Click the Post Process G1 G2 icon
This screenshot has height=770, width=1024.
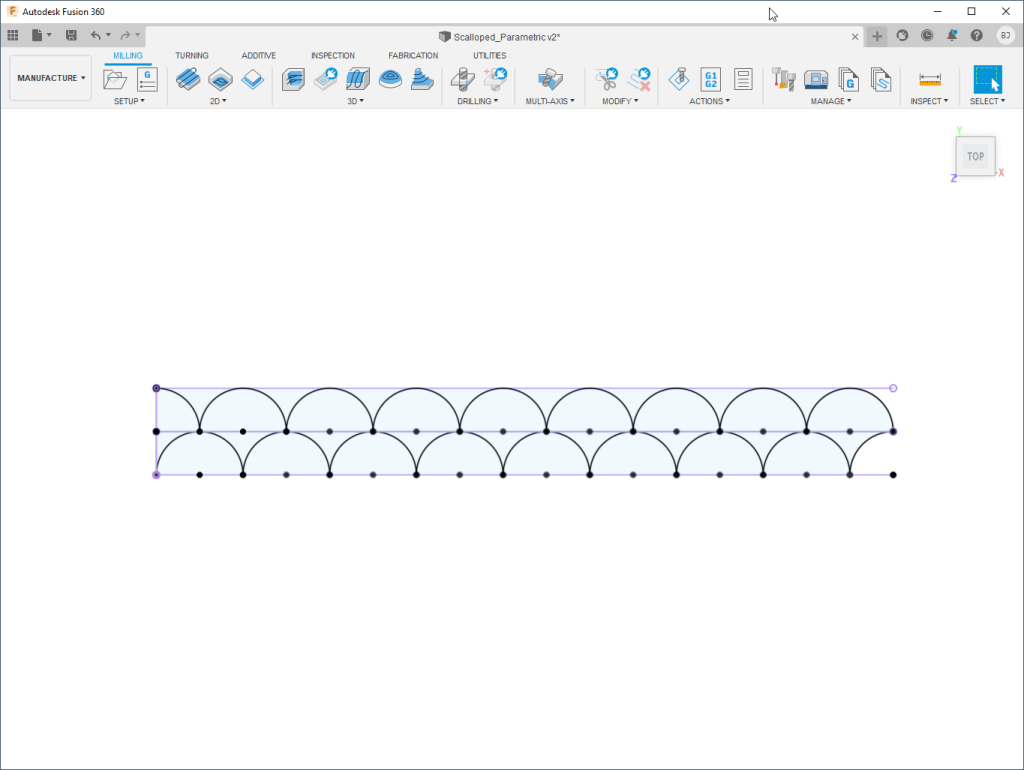click(x=711, y=79)
